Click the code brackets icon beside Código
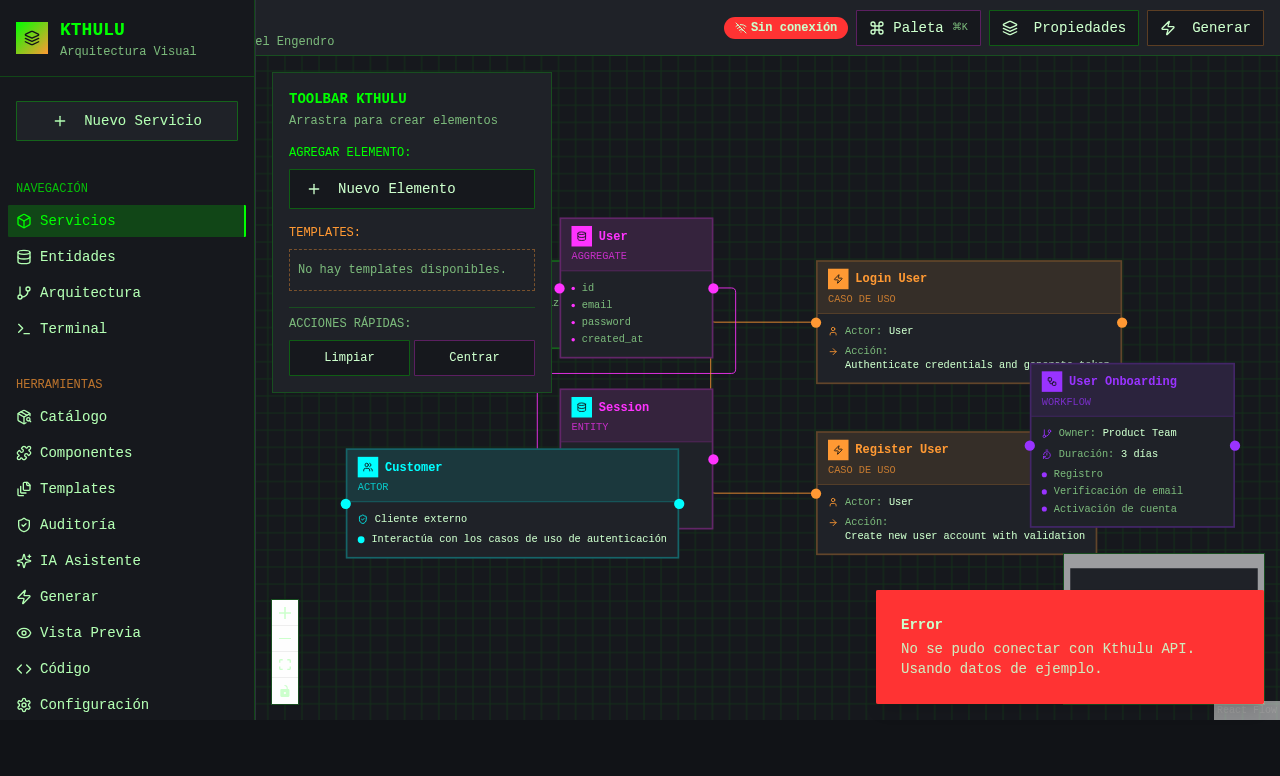1280x776 pixels. point(24,669)
